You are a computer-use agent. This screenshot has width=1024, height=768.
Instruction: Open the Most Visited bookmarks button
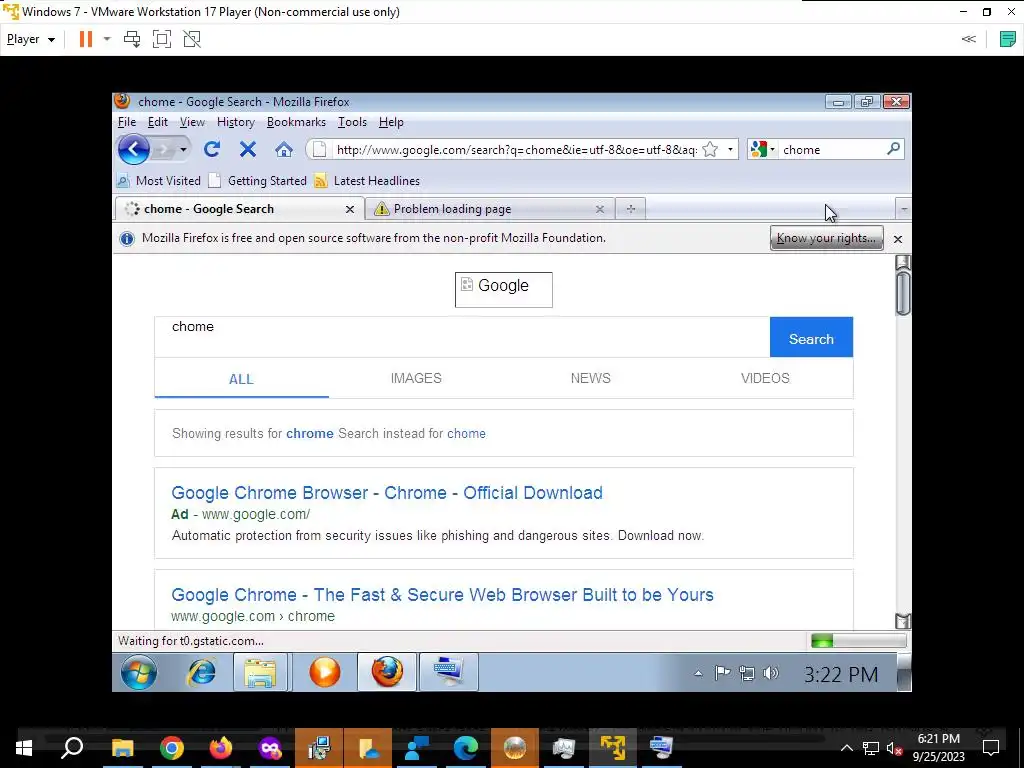click(x=159, y=181)
